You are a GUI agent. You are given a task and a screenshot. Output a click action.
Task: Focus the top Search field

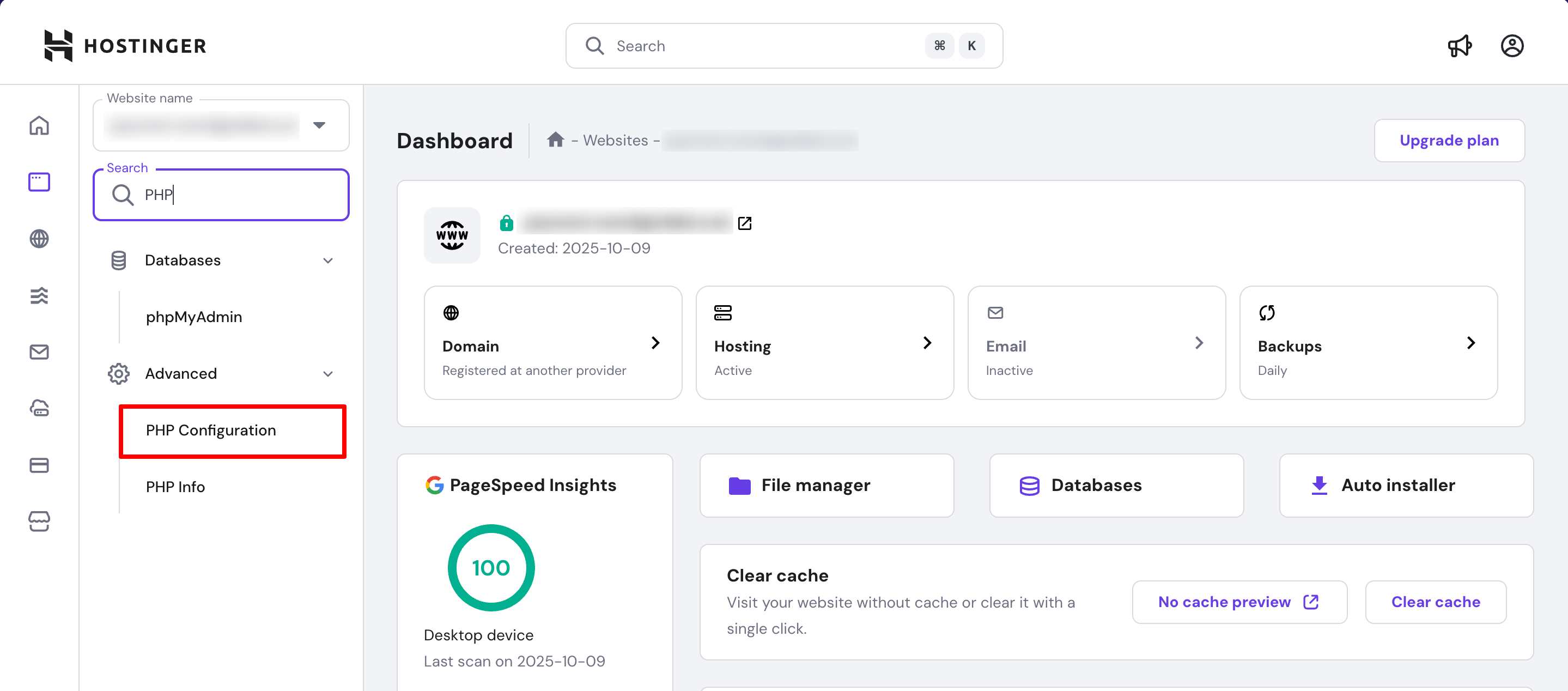tap(784, 46)
